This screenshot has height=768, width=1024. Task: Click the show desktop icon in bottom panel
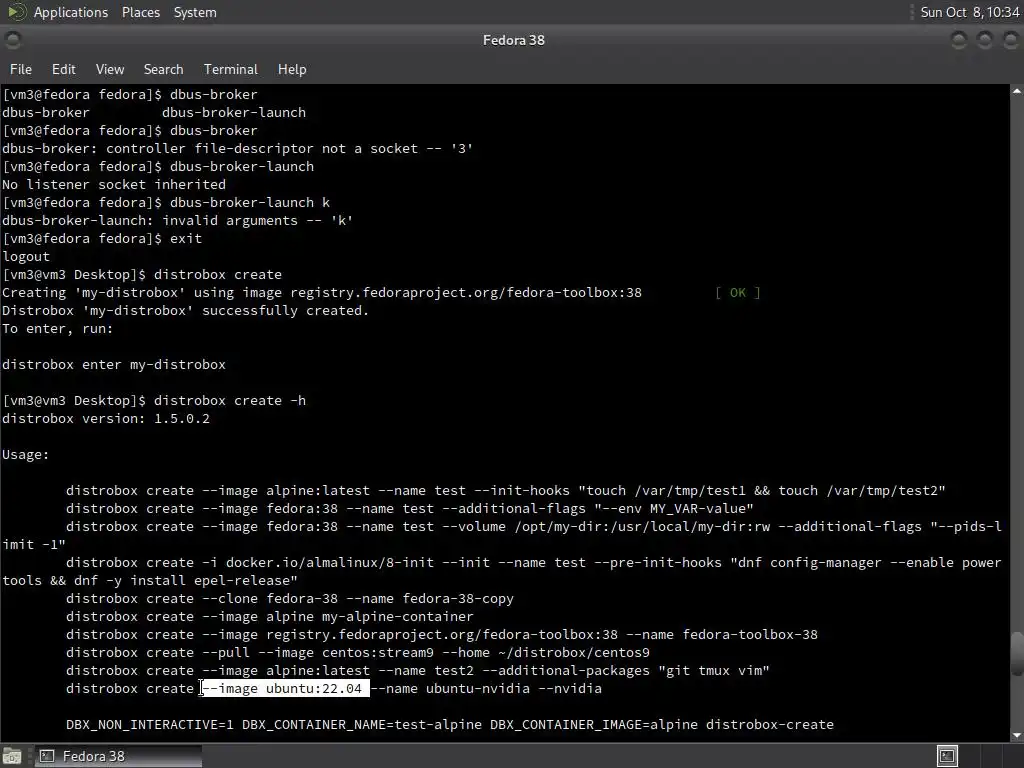(x=12, y=756)
